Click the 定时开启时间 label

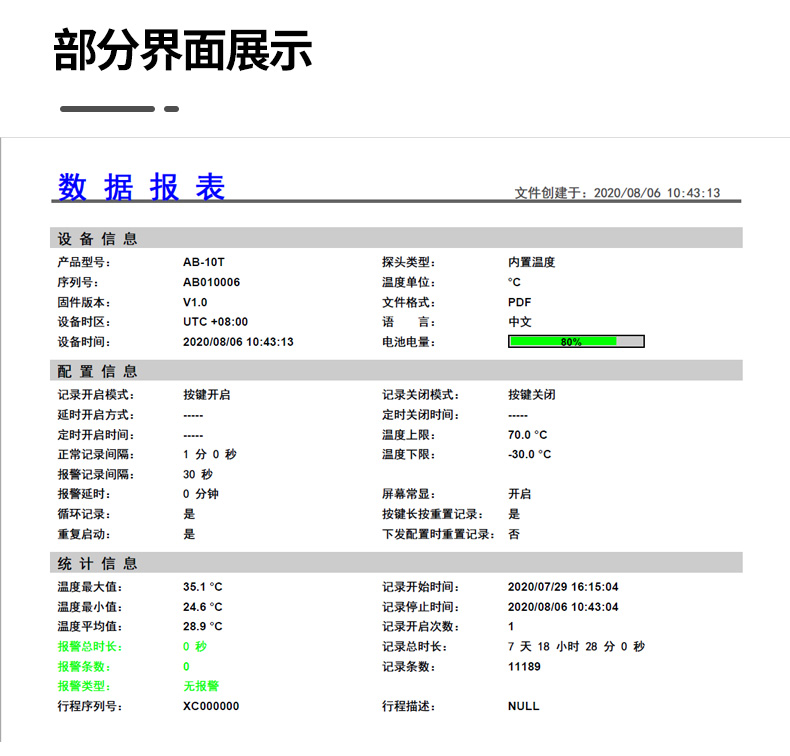point(96,435)
